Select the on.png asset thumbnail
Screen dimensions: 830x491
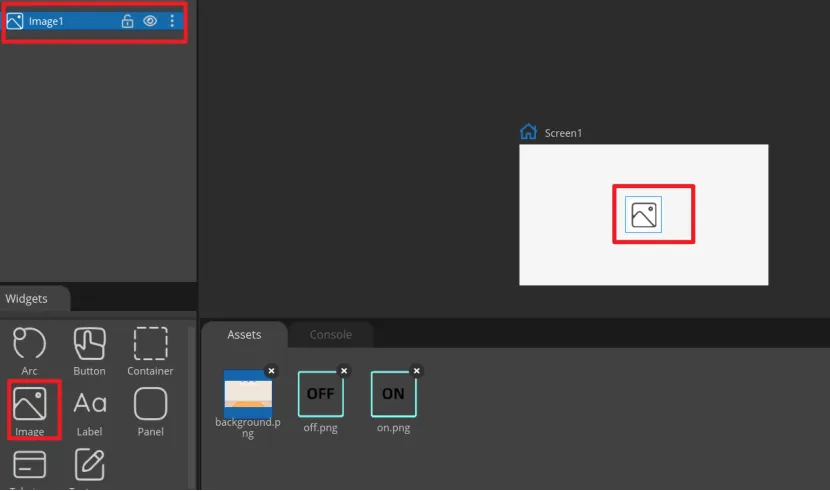point(393,394)
